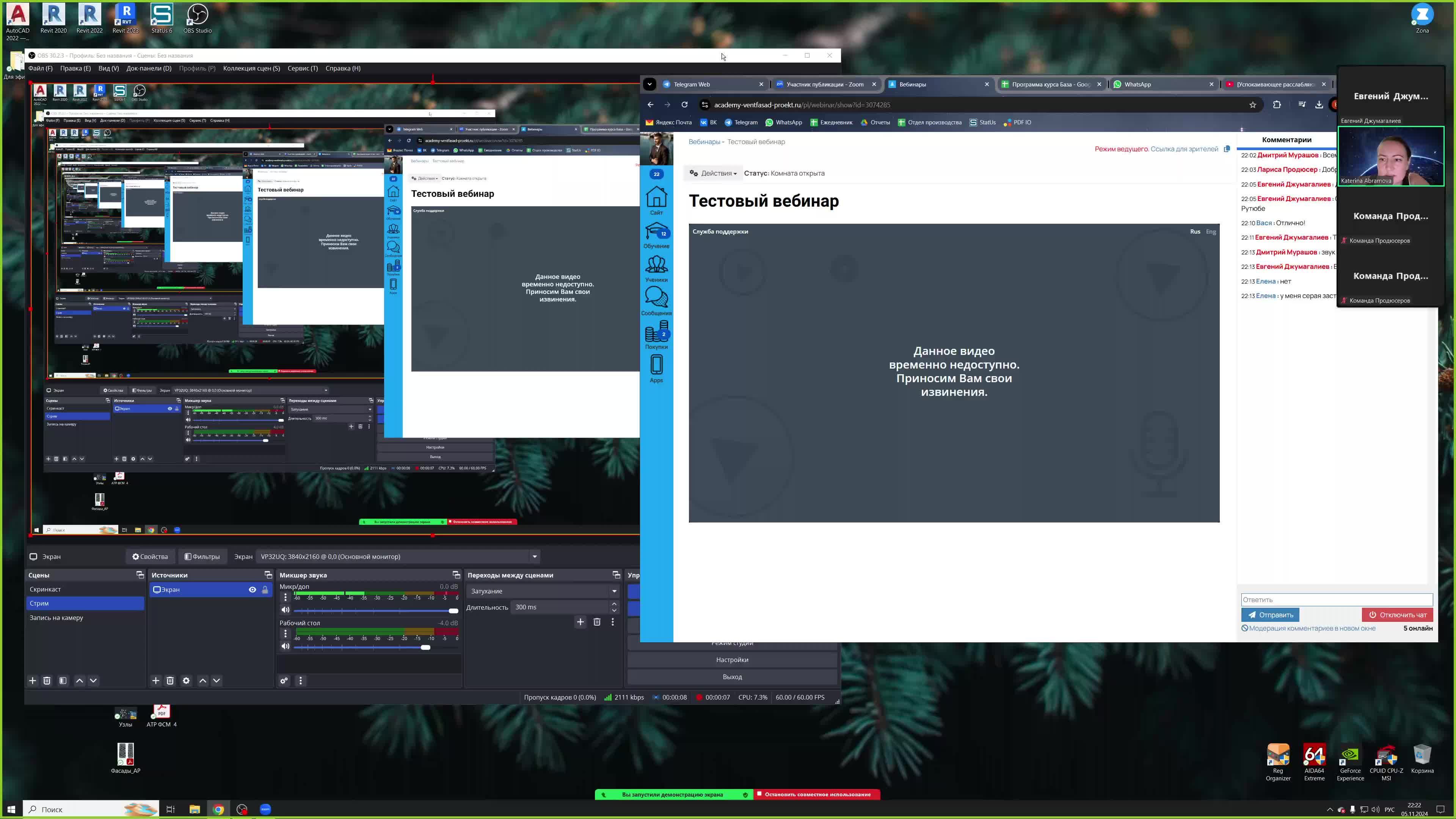Click Покупки coins icon in sidebar
Image resolution: width=1456 pixels, height=819 pixels.
pos(656,334)
